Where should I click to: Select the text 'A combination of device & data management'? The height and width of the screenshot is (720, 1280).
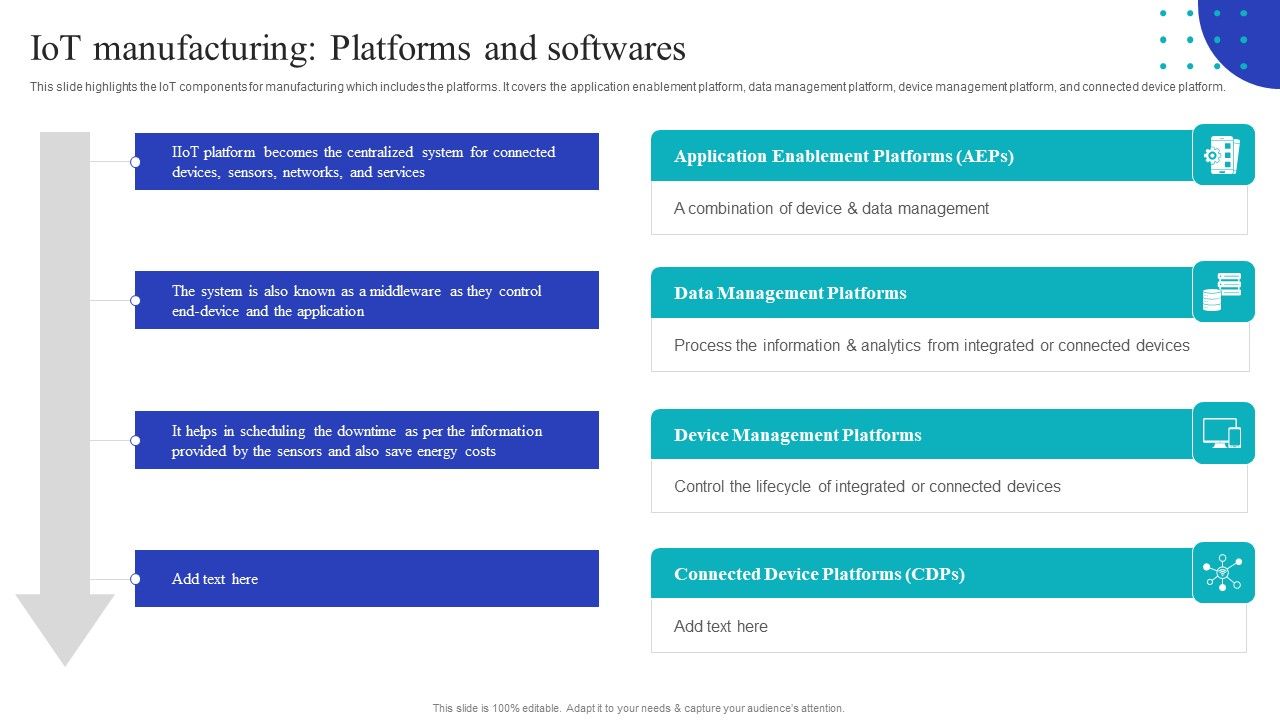831,208
